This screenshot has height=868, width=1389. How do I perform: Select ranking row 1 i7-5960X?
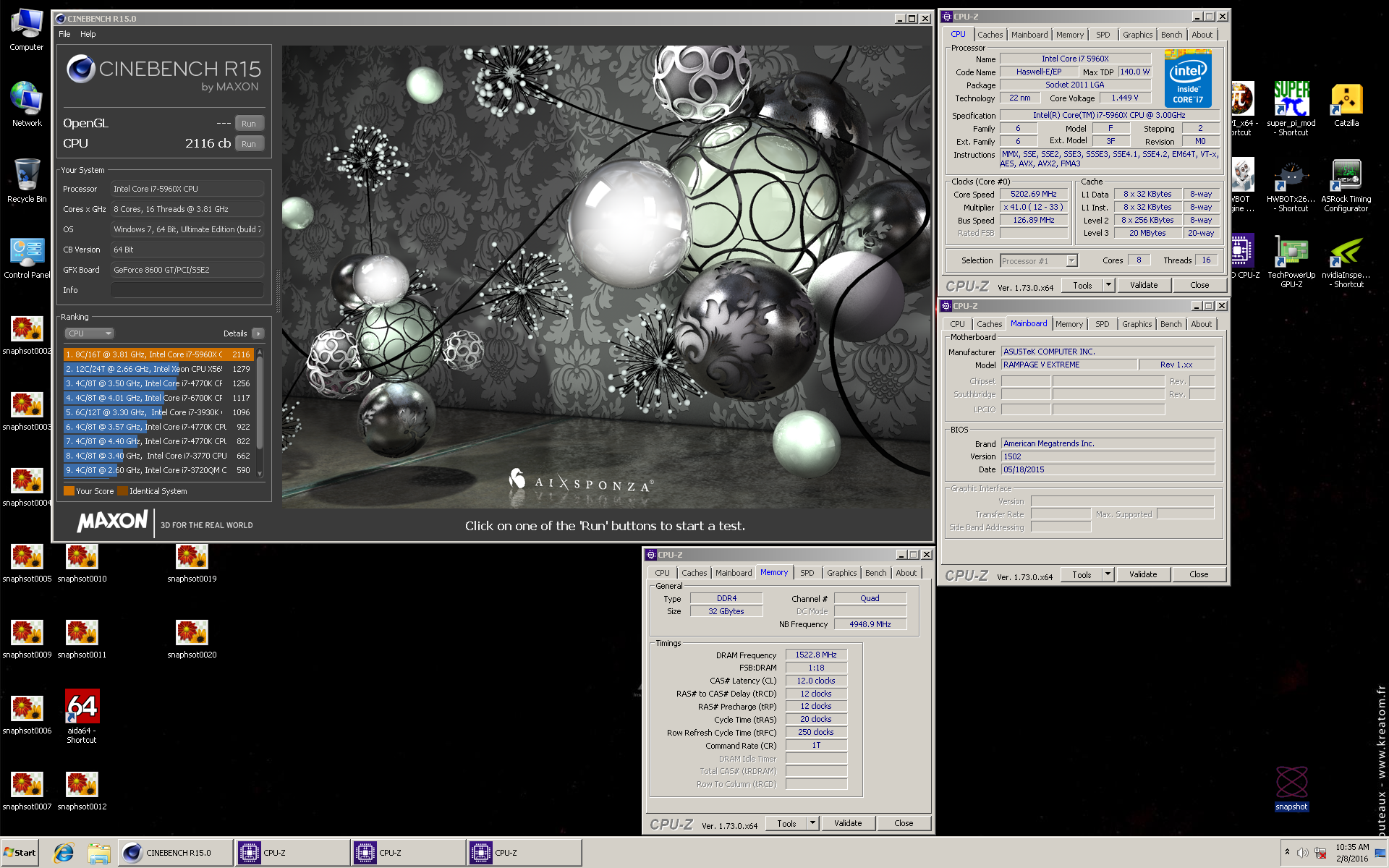(158, 354)
